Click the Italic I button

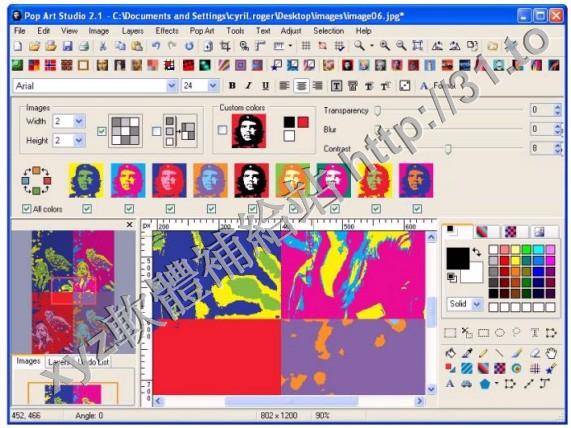tap(249, 86)
